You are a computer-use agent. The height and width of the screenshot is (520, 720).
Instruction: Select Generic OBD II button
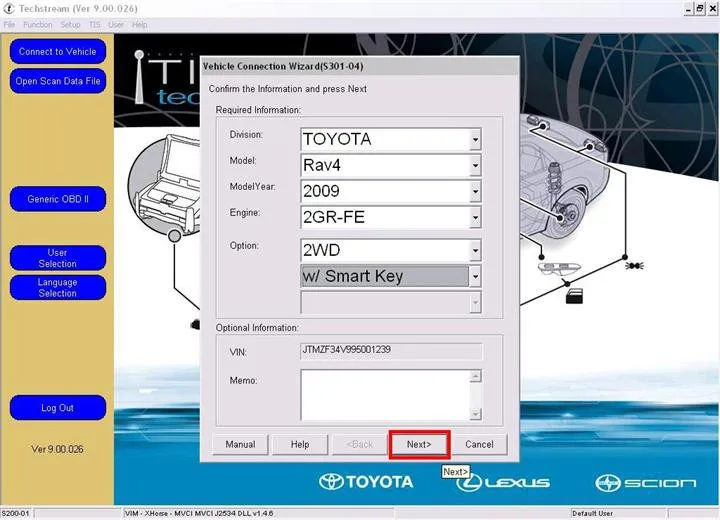58,199
